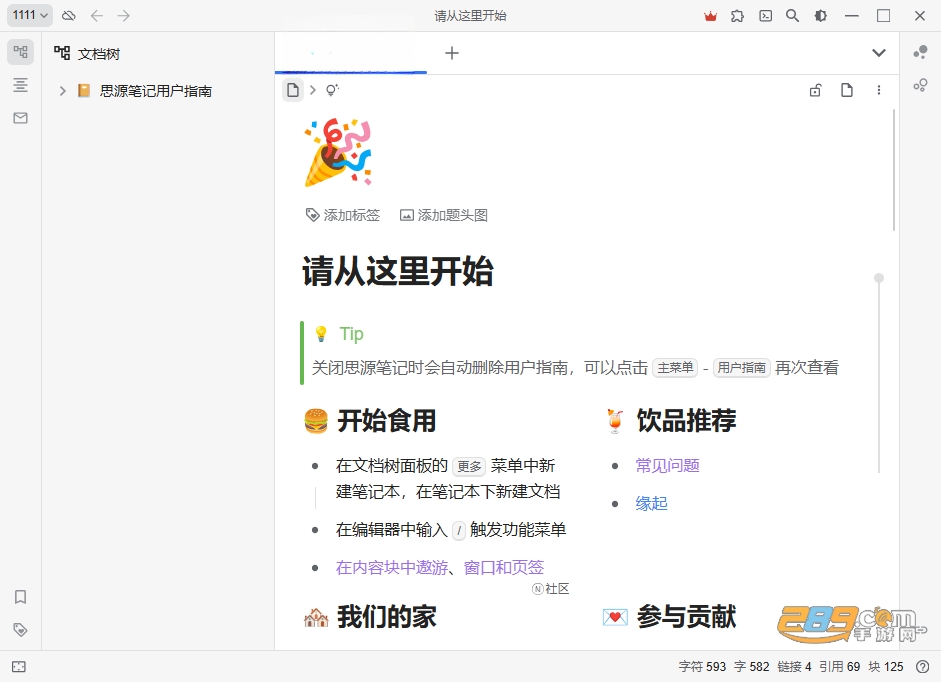Open the graph view dock icon
The image size is (941, 682).
pos(920,53)
